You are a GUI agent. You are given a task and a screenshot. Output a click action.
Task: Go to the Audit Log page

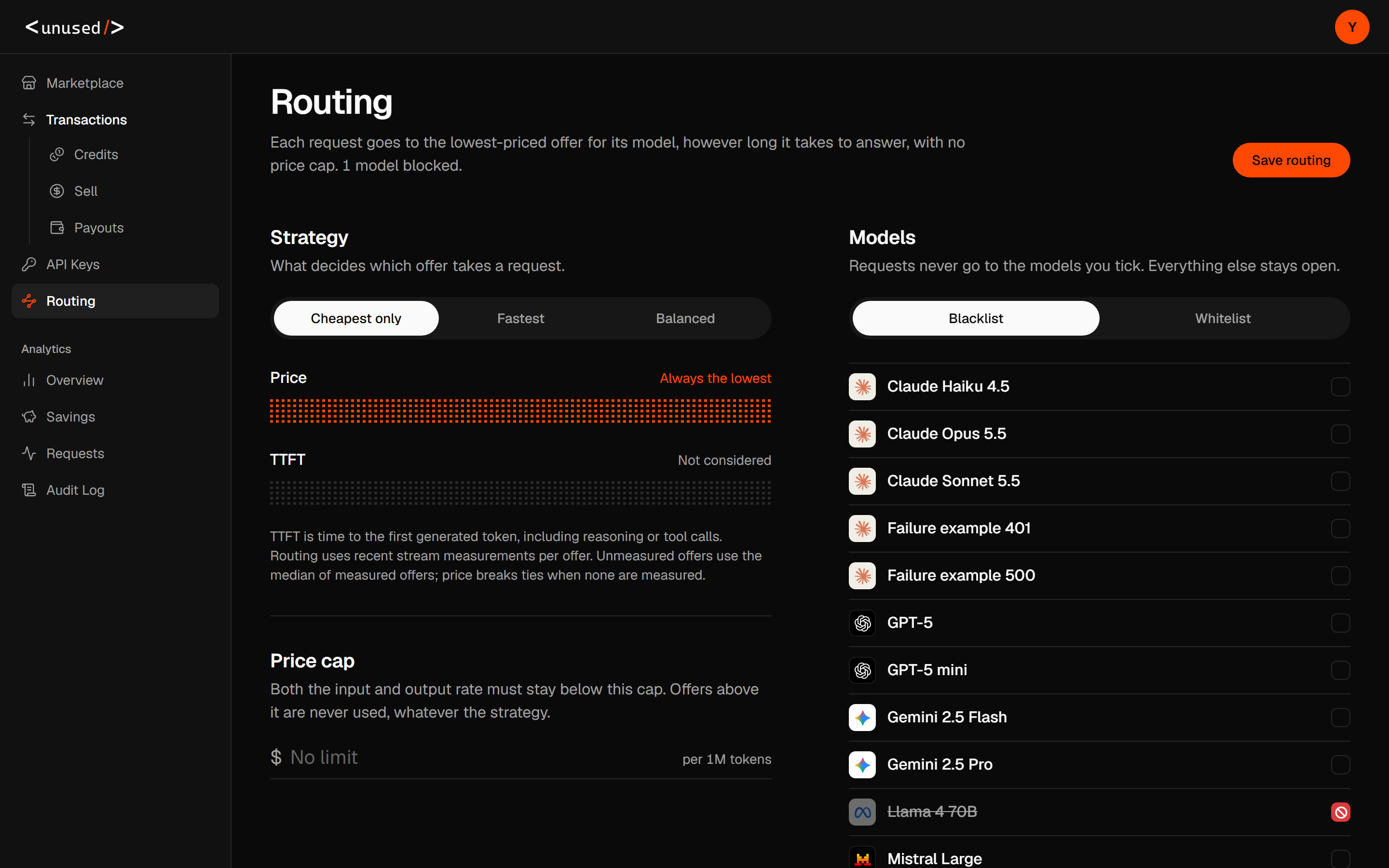(x=115, y=490)
